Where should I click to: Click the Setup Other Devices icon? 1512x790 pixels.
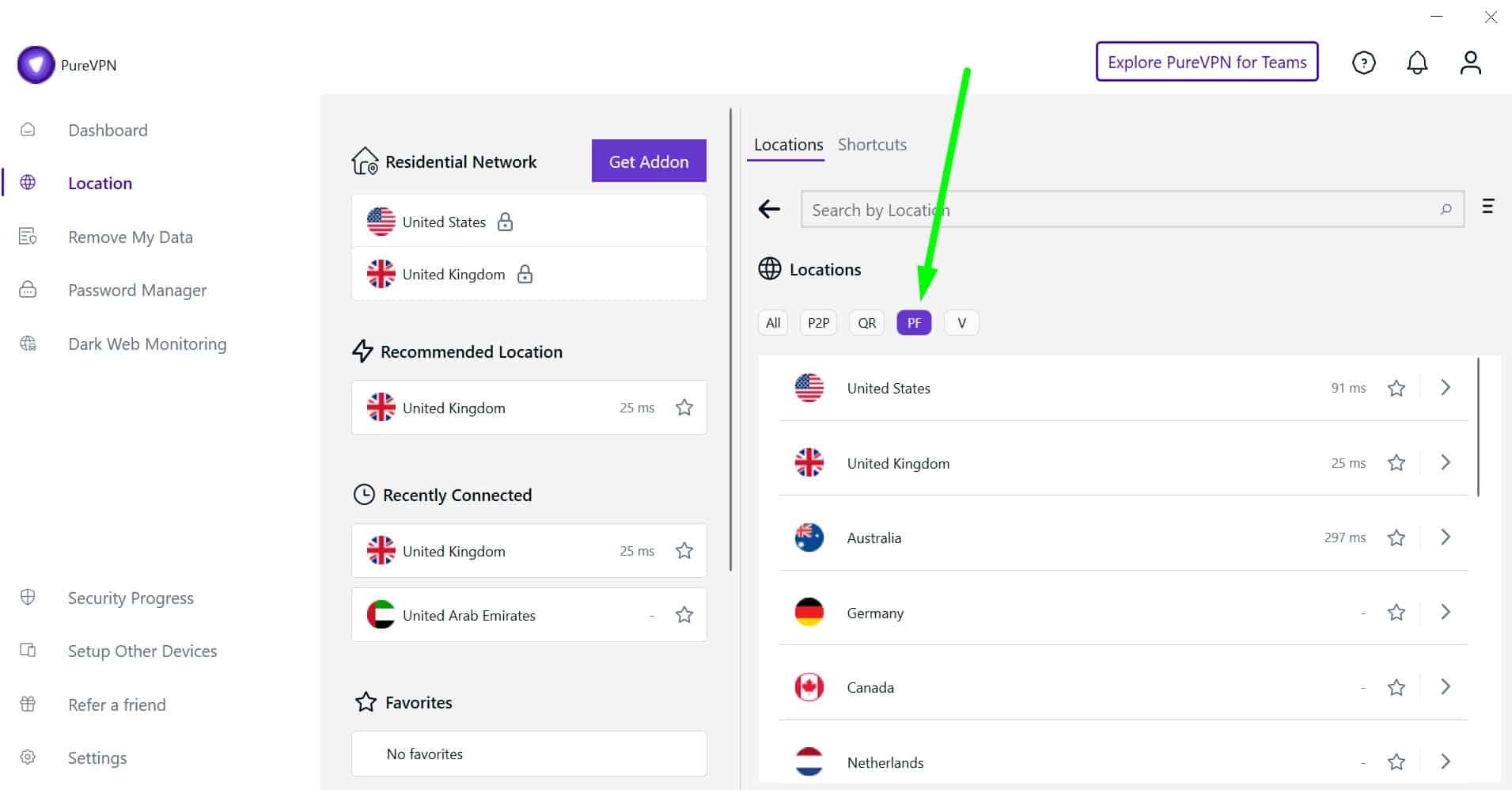(28, 650)
